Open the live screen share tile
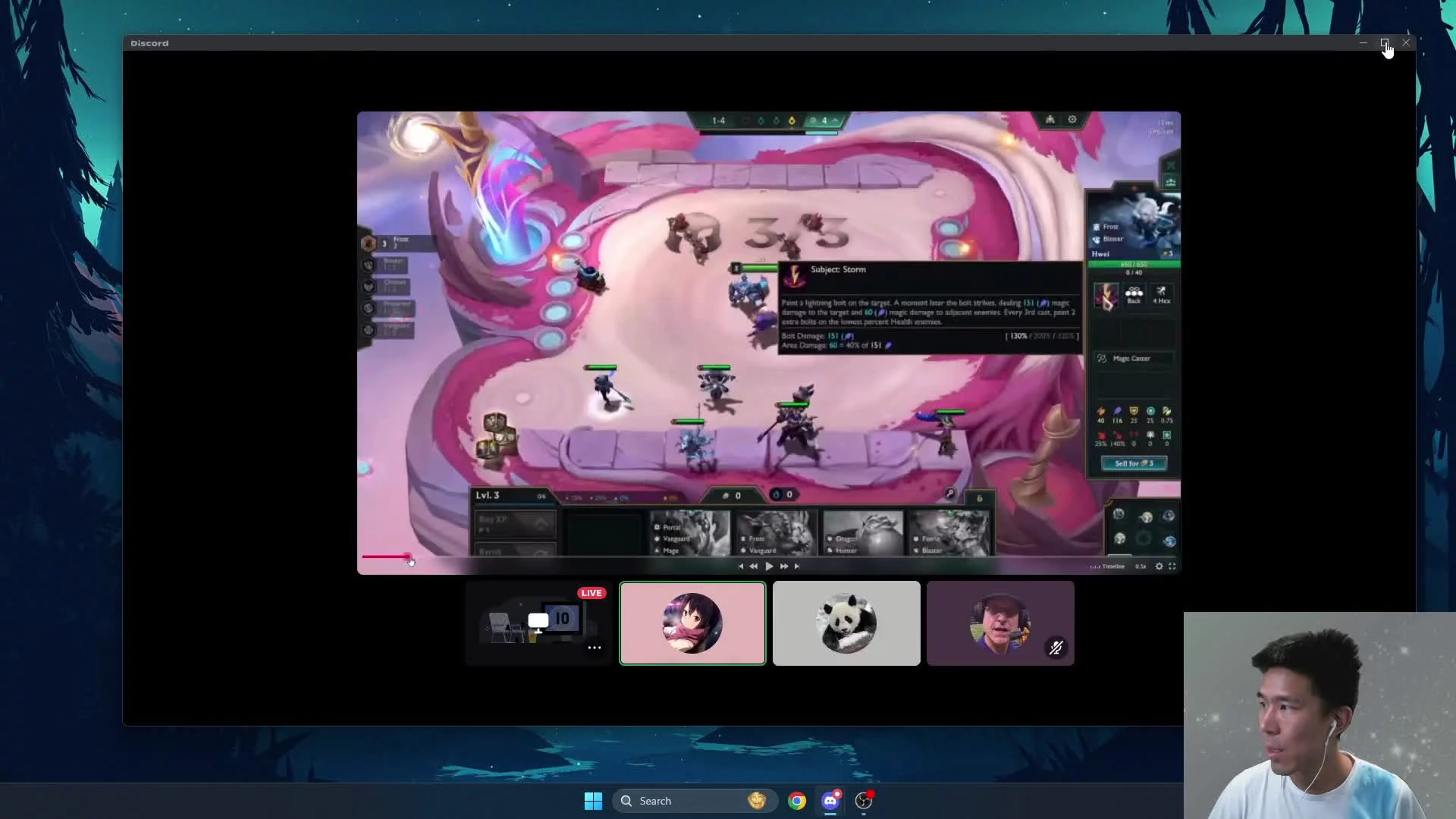Image resolution: width=1456 pixels, height=819 pixels. (x=538, y=623)
